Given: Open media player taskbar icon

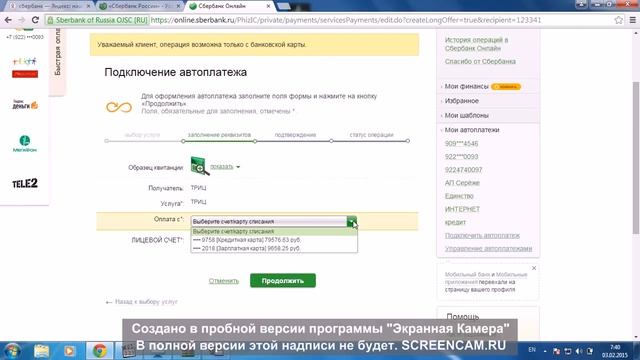Looking at the screenshot, I should click(69, 351).
